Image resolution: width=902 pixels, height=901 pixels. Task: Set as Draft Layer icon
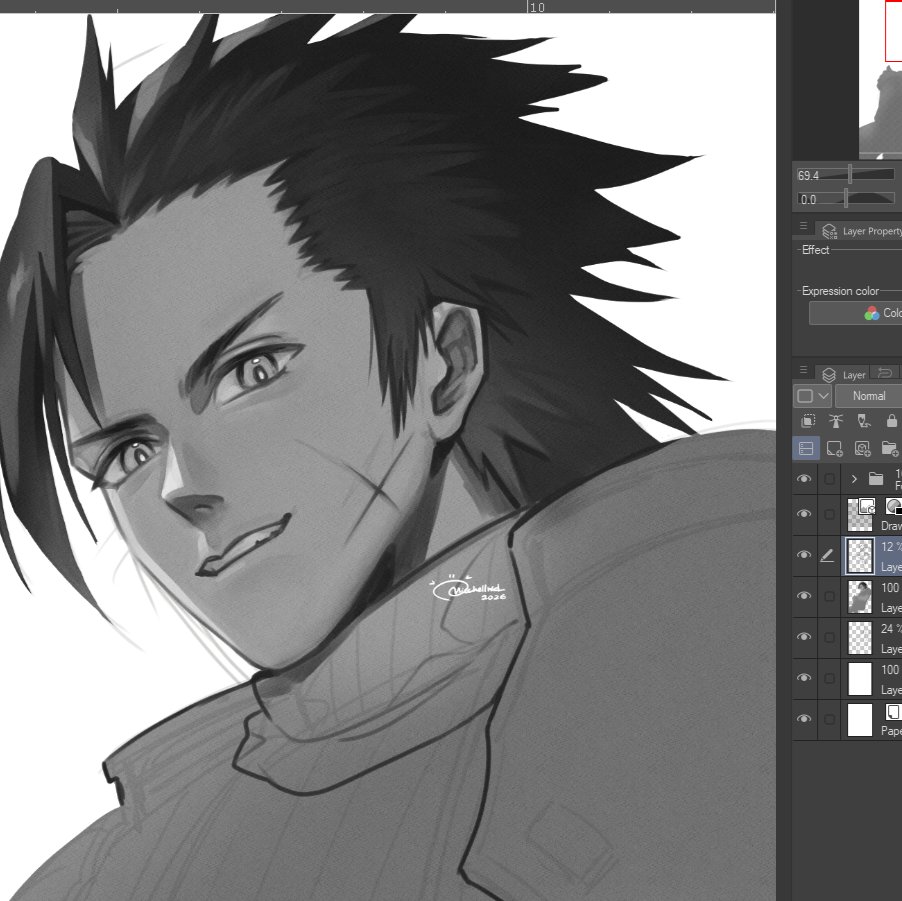pos(863,421)
